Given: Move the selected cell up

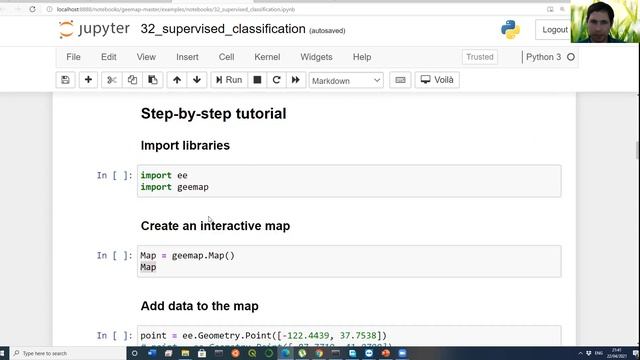Looking at the screenshot, I should coord(177,80).
